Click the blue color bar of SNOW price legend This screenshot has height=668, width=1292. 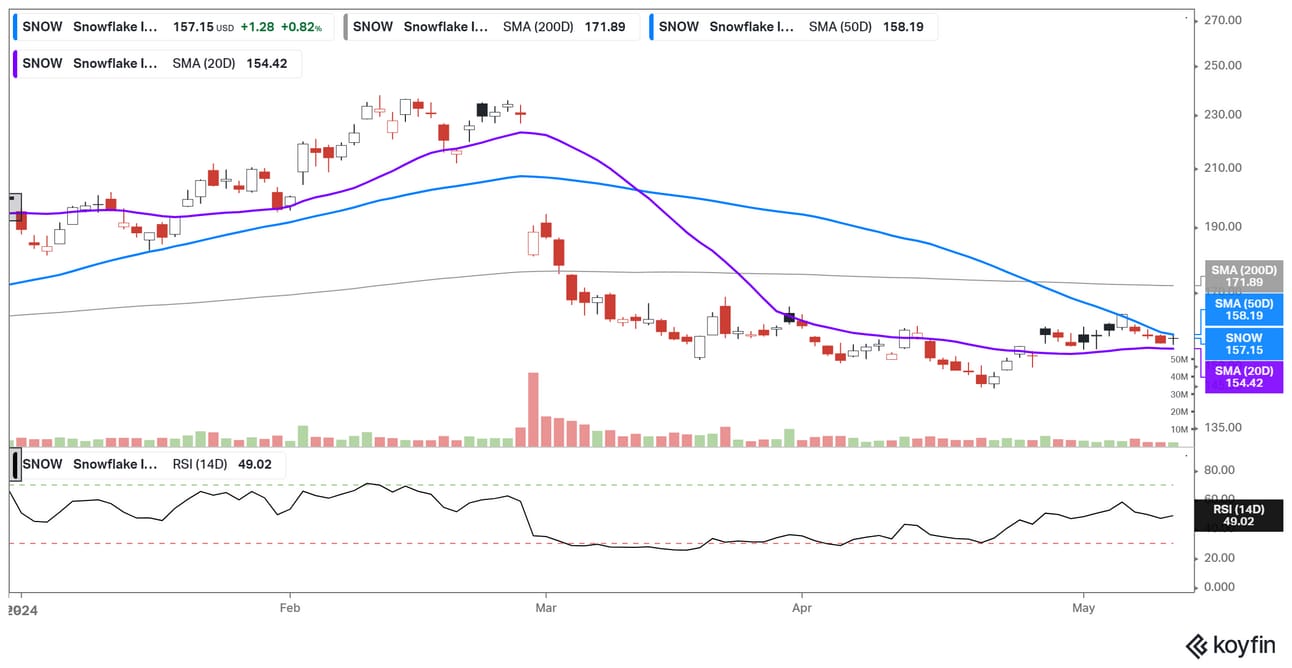pos(15,27)
